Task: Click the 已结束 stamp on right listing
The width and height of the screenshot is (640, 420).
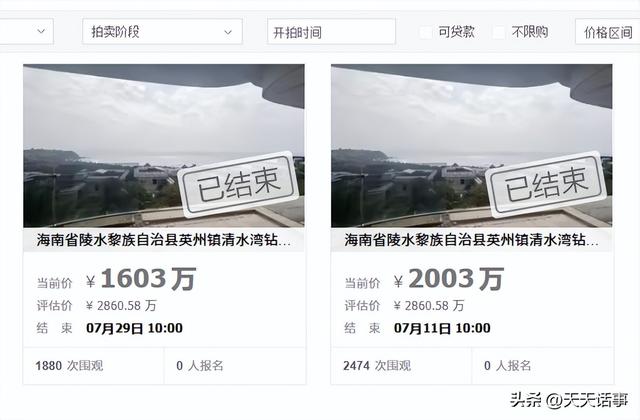Action: coord(547,184)
